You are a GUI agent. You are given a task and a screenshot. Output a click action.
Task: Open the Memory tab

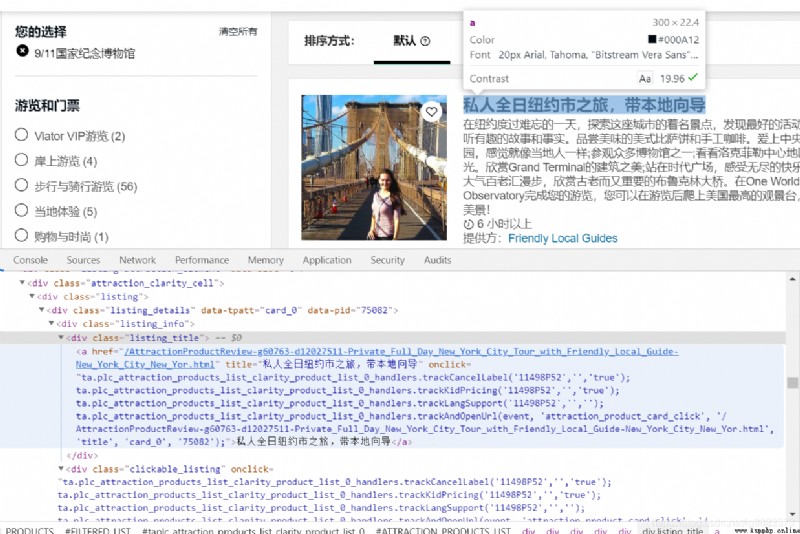tap(265, 260)
